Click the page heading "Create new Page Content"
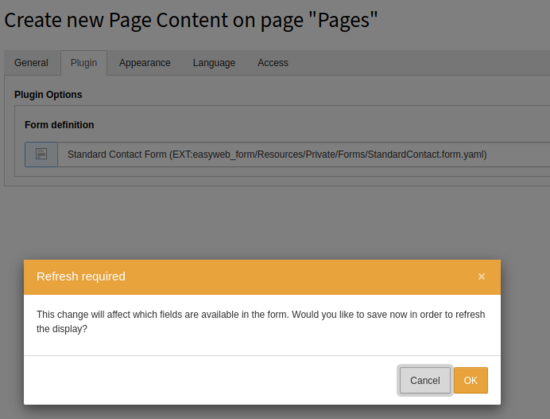The width and height of the screenshot is (550, 419). tap(191, 20)
